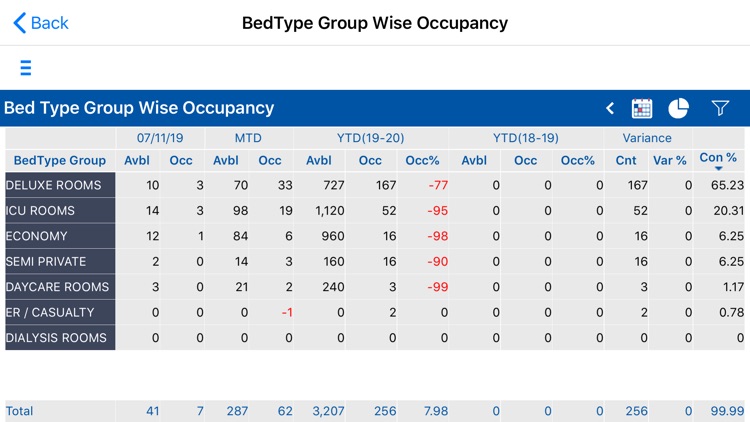The width and height of the screenshot is (750, 422).
Task: Tap the ECONOMY bed type row
Action: pos(60,236)
